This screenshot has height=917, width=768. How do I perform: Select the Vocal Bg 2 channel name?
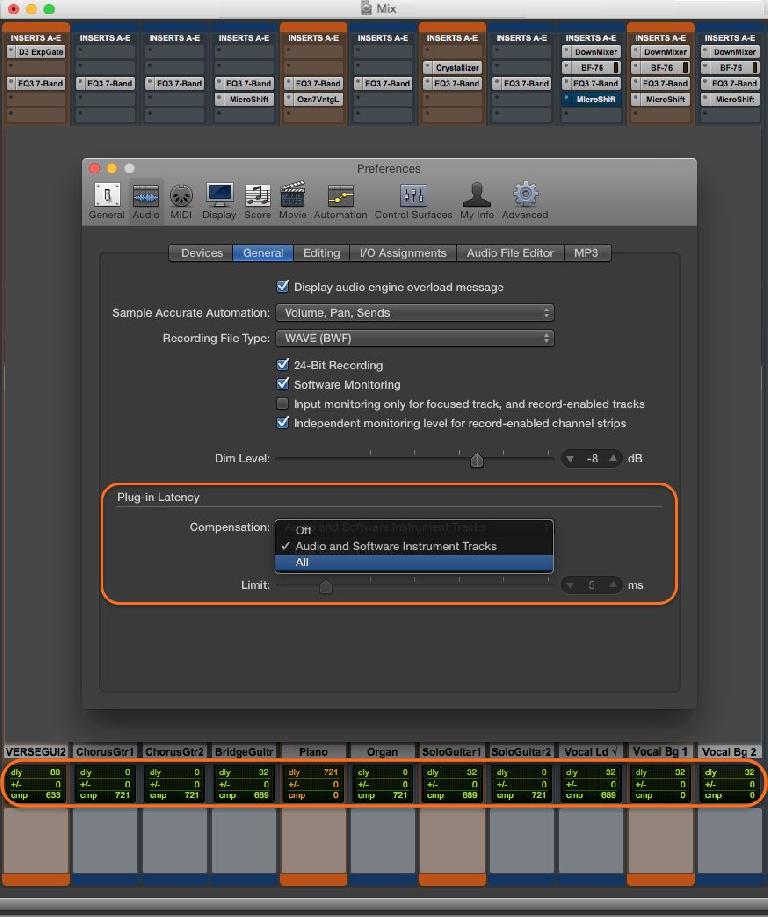pyautogui.click(x=729, y=751)
